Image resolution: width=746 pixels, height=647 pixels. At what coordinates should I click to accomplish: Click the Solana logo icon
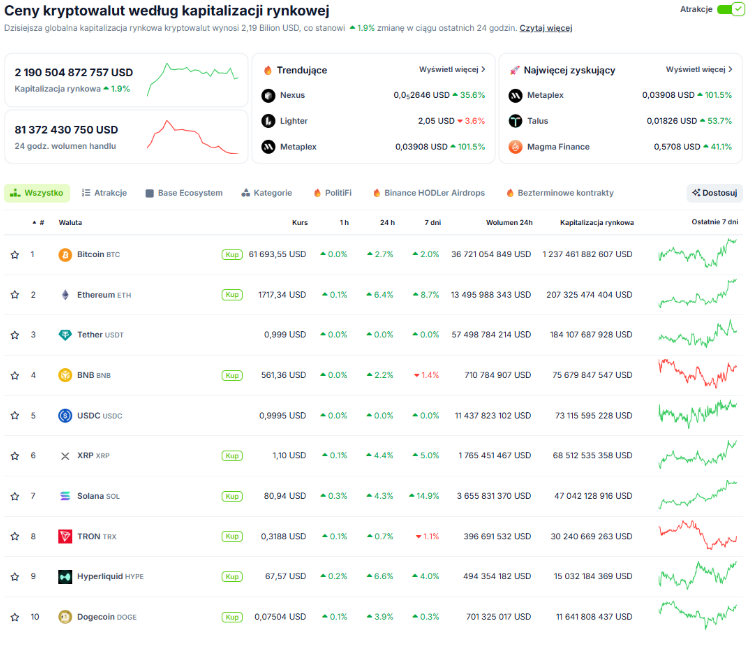pyautogui.click(x=65, y=496)
